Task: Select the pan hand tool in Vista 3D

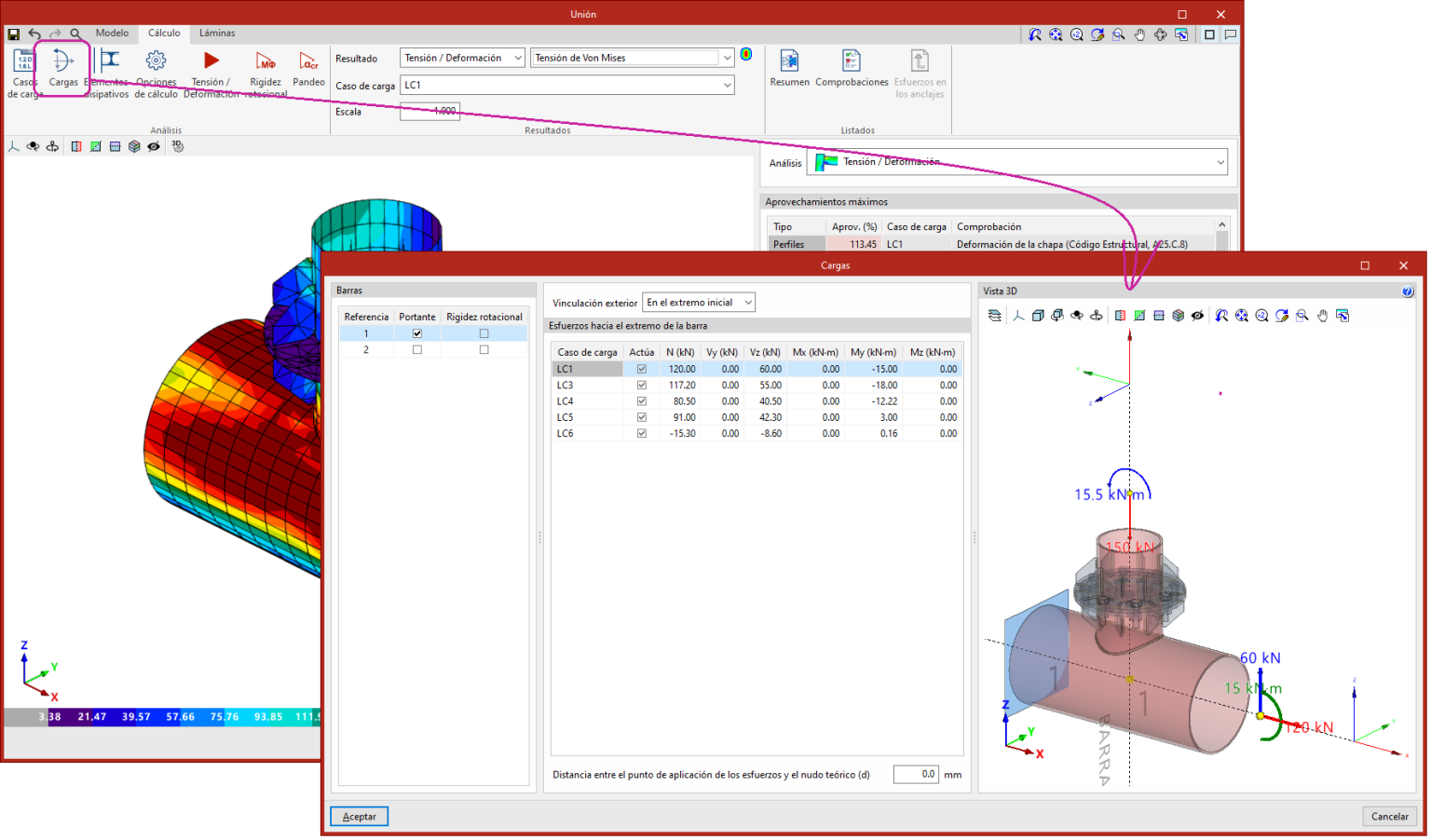Action: click(x=1322, y=316)
